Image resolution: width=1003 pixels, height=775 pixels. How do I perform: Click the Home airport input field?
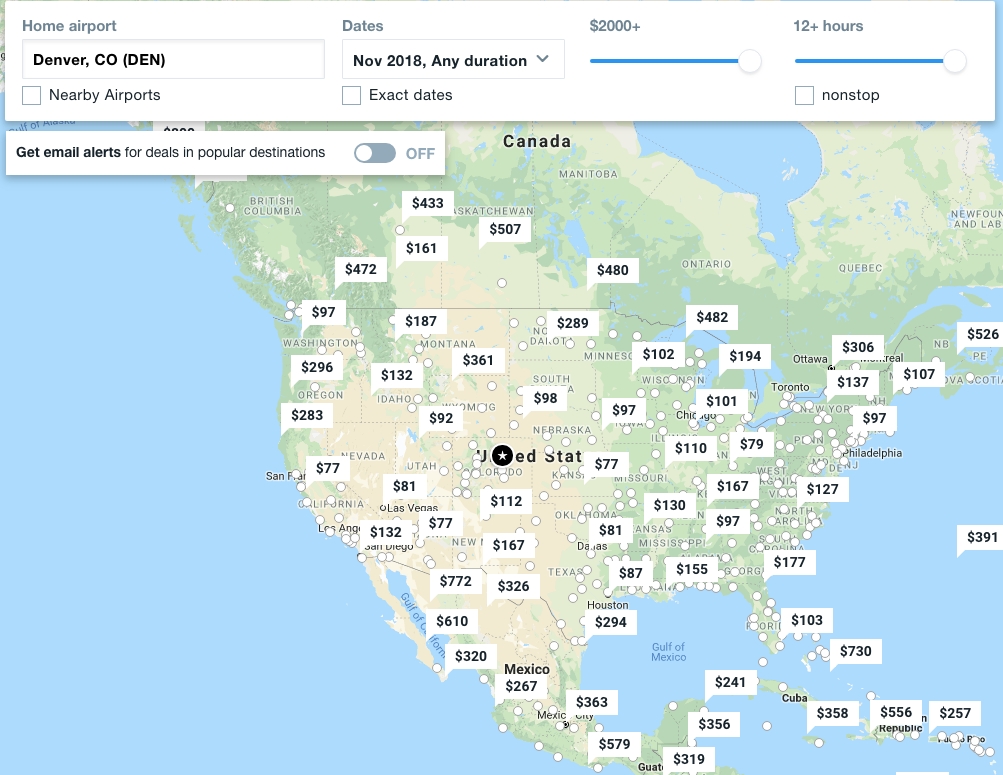[x=173, y=60]
